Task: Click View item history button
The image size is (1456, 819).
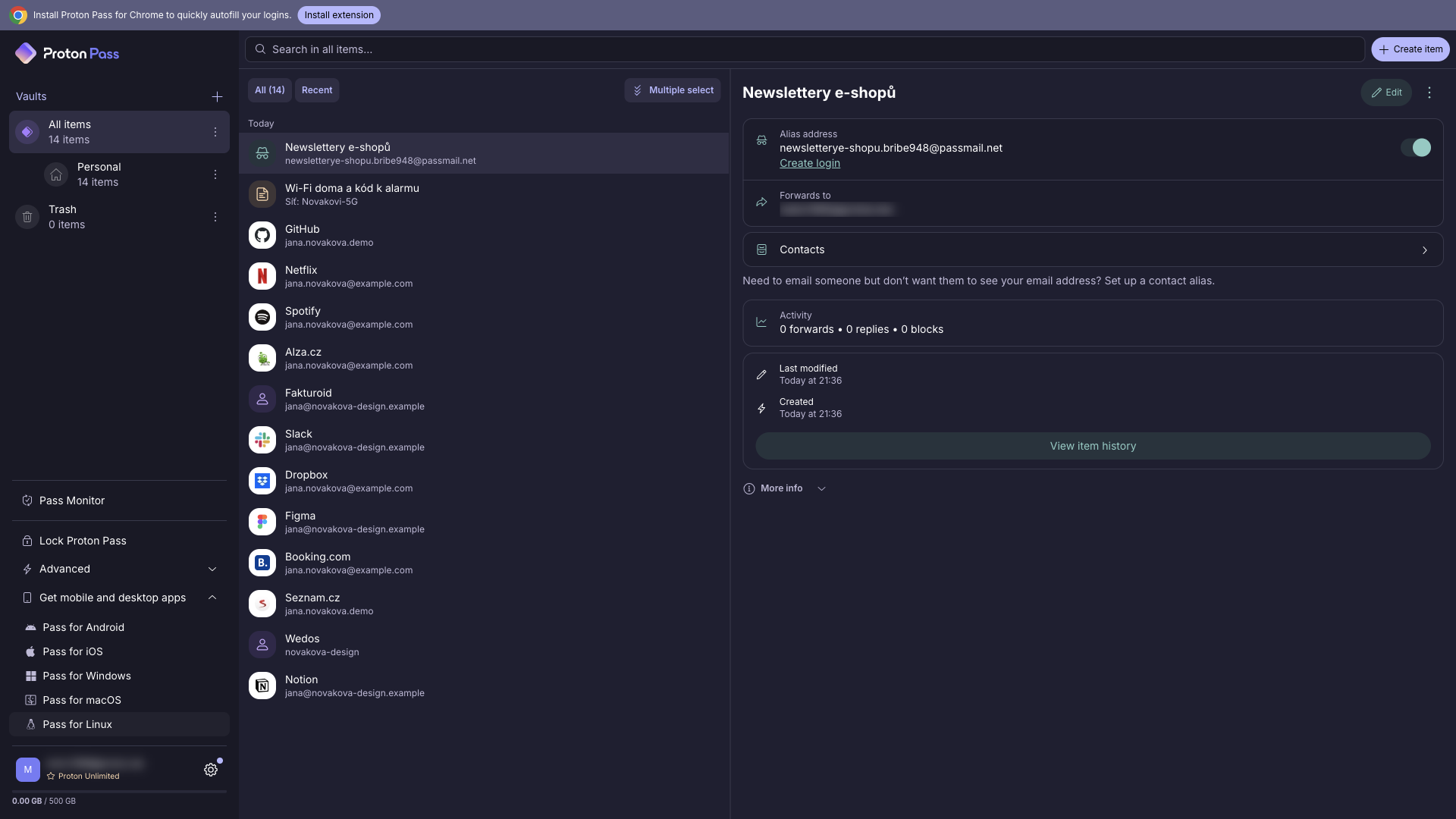Action: click(1093, 446)
